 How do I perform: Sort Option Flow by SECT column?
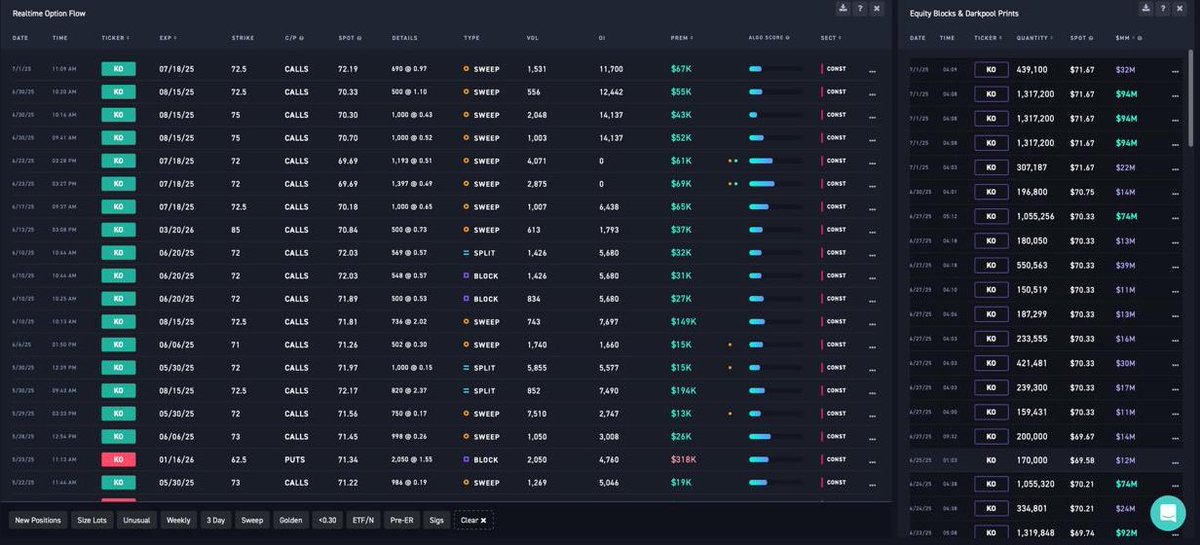click(829, 38)
